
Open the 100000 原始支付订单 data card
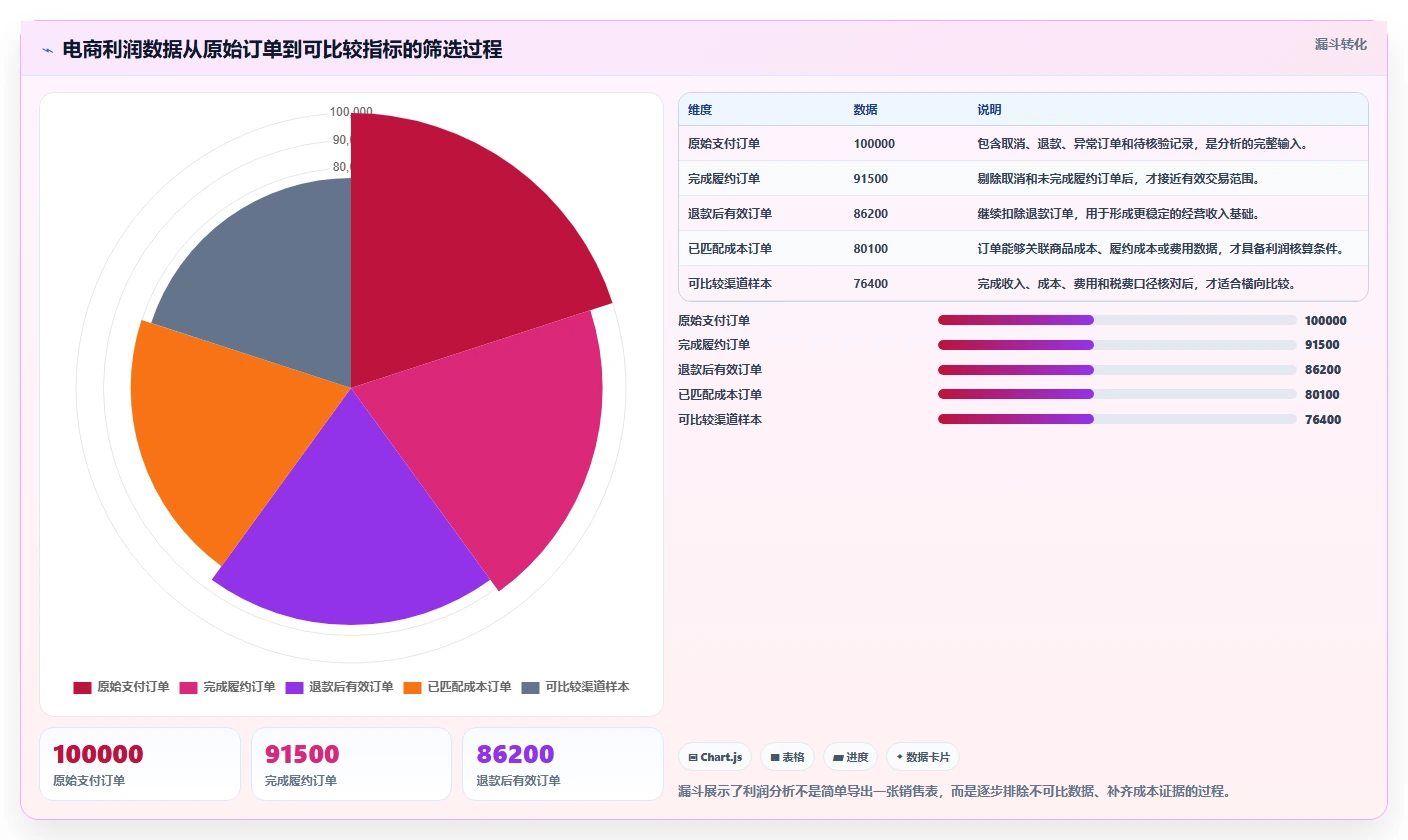point(140,764)
